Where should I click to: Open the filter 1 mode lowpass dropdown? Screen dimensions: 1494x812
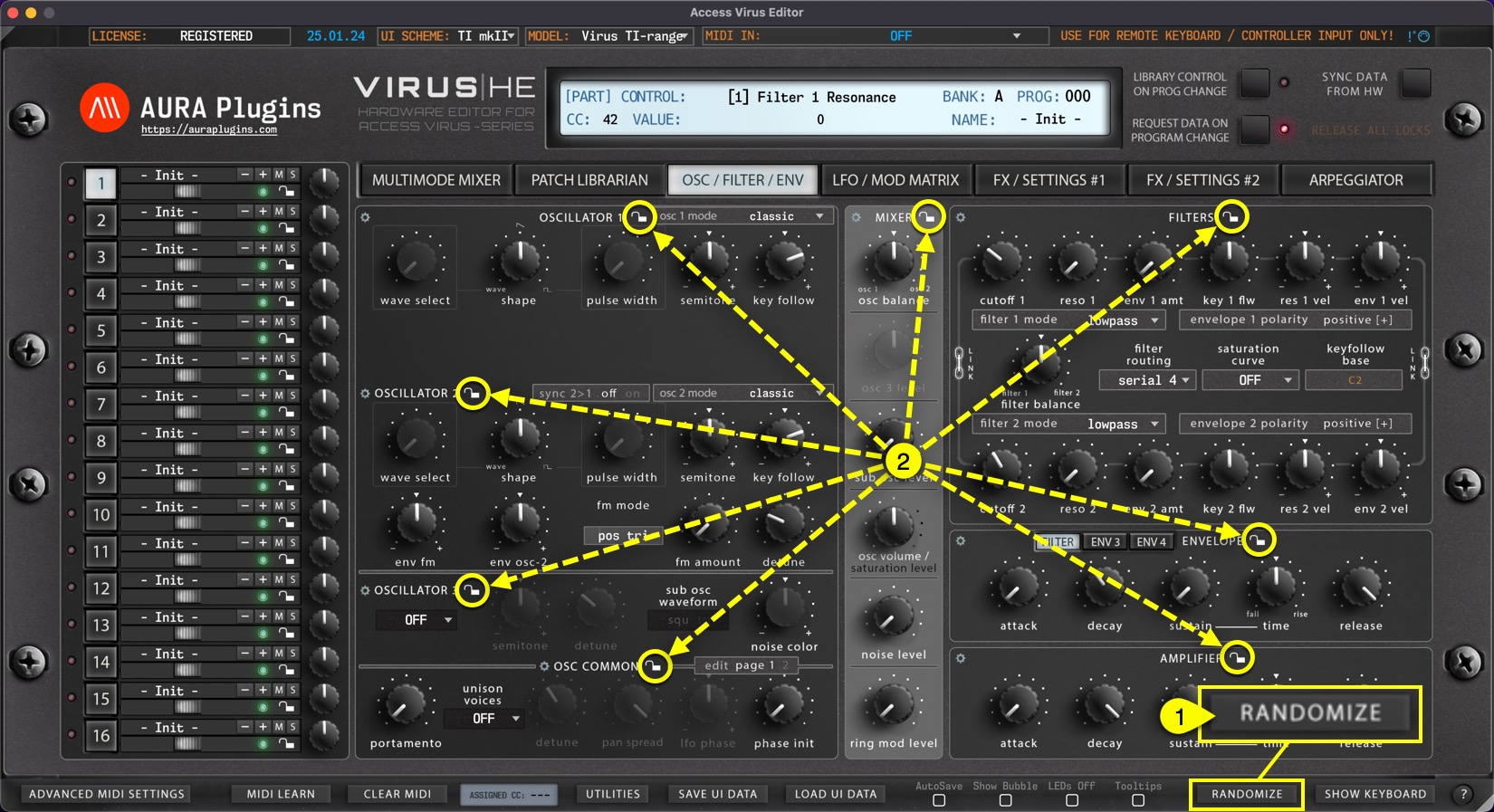[1123, 320]
